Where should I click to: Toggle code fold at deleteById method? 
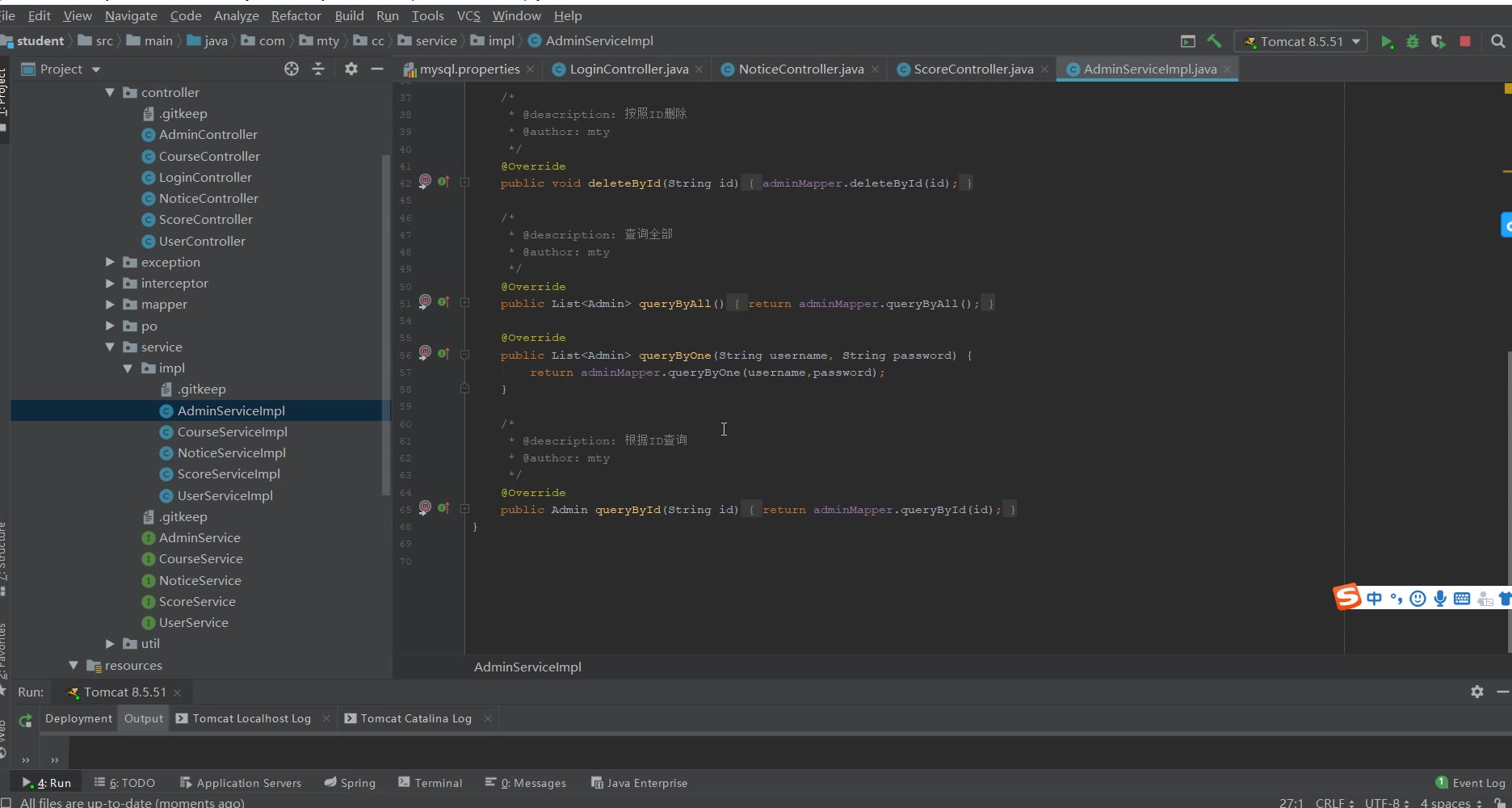pos(464,183)
